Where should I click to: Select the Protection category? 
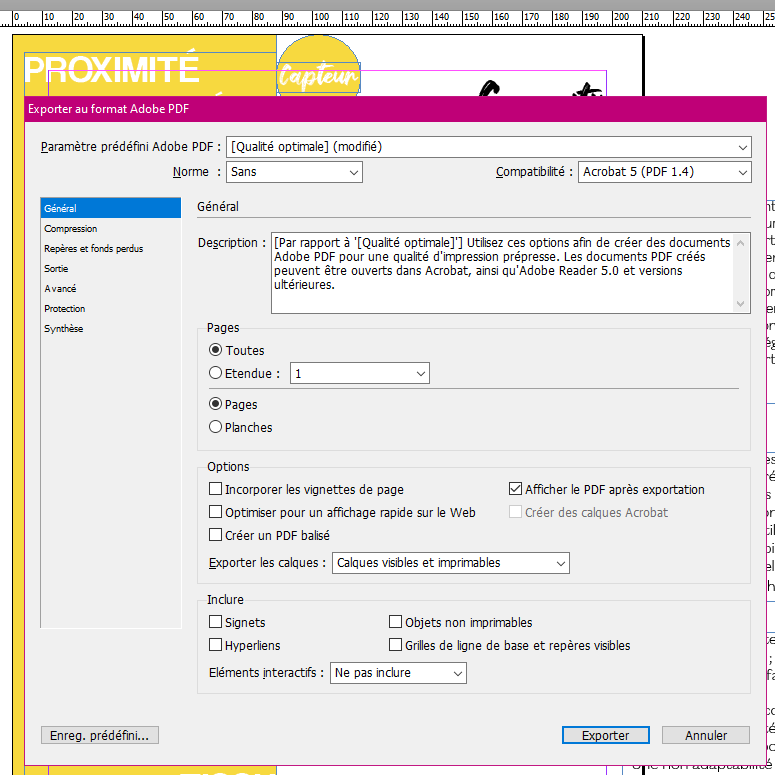tap(111, 308)
